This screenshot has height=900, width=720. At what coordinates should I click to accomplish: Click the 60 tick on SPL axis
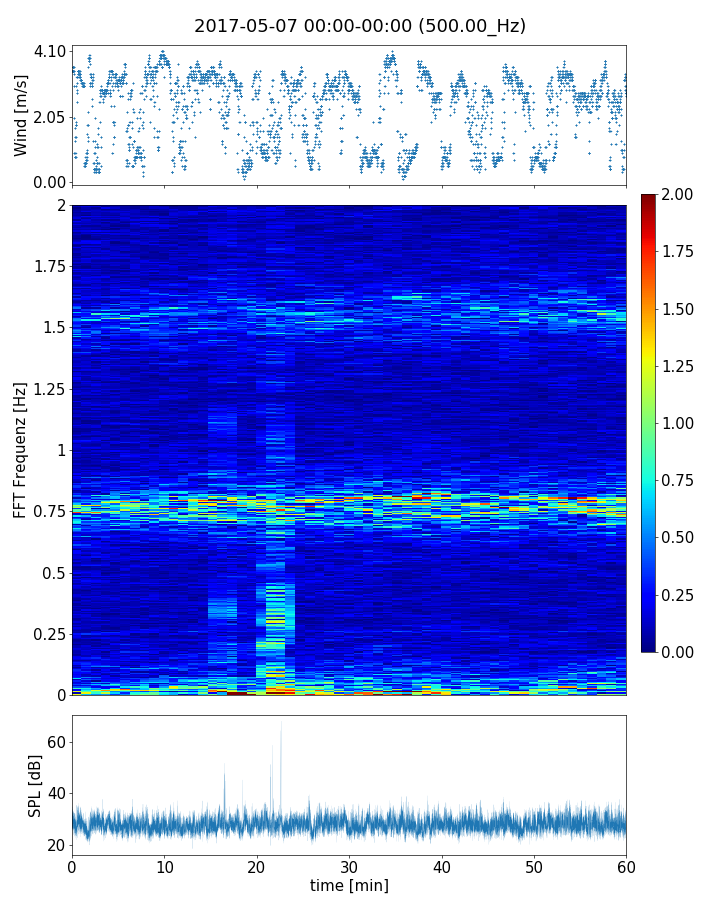[56, 742]
